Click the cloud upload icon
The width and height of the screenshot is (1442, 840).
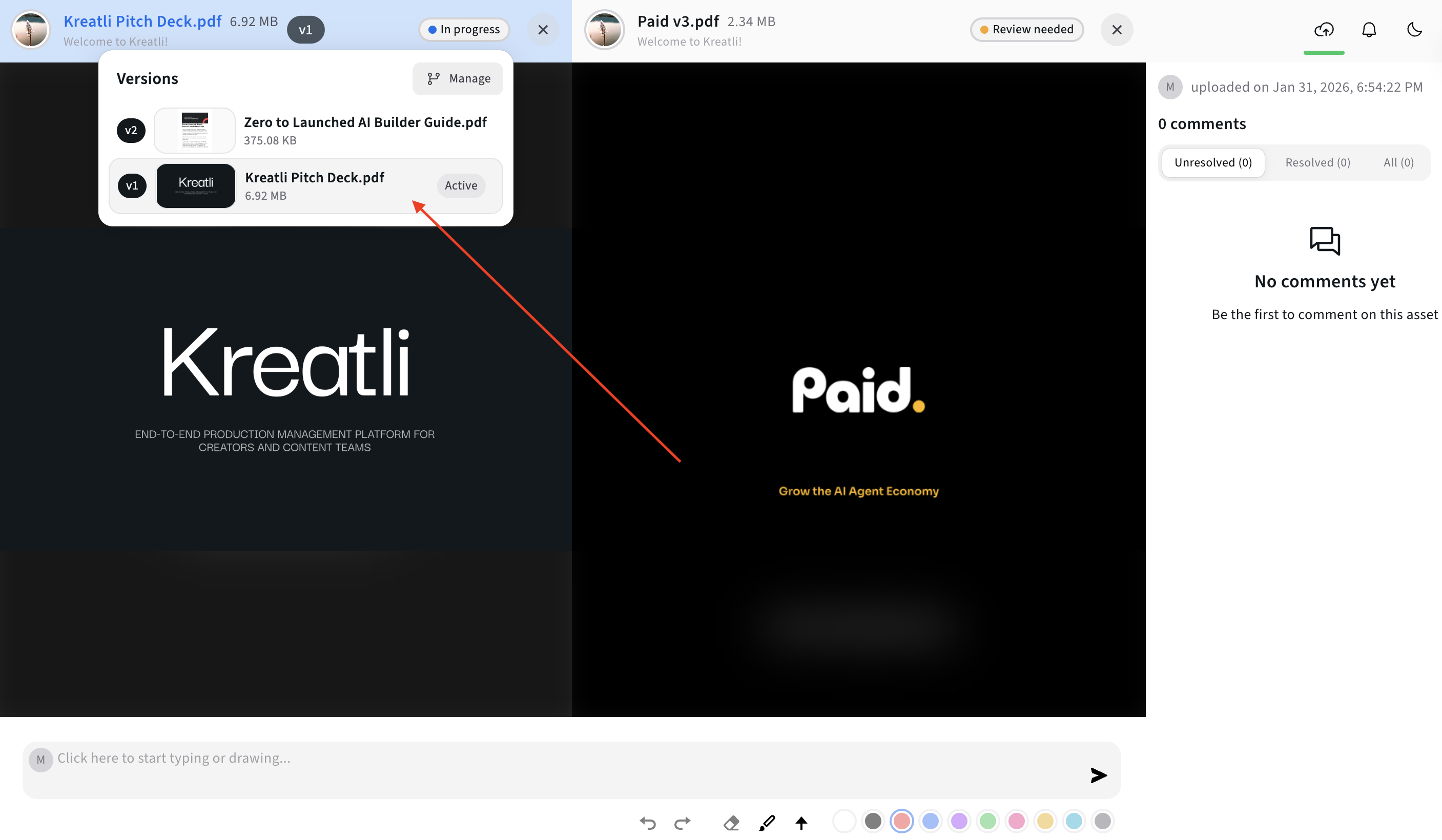pyautogui.click(x=1324, y=30)
